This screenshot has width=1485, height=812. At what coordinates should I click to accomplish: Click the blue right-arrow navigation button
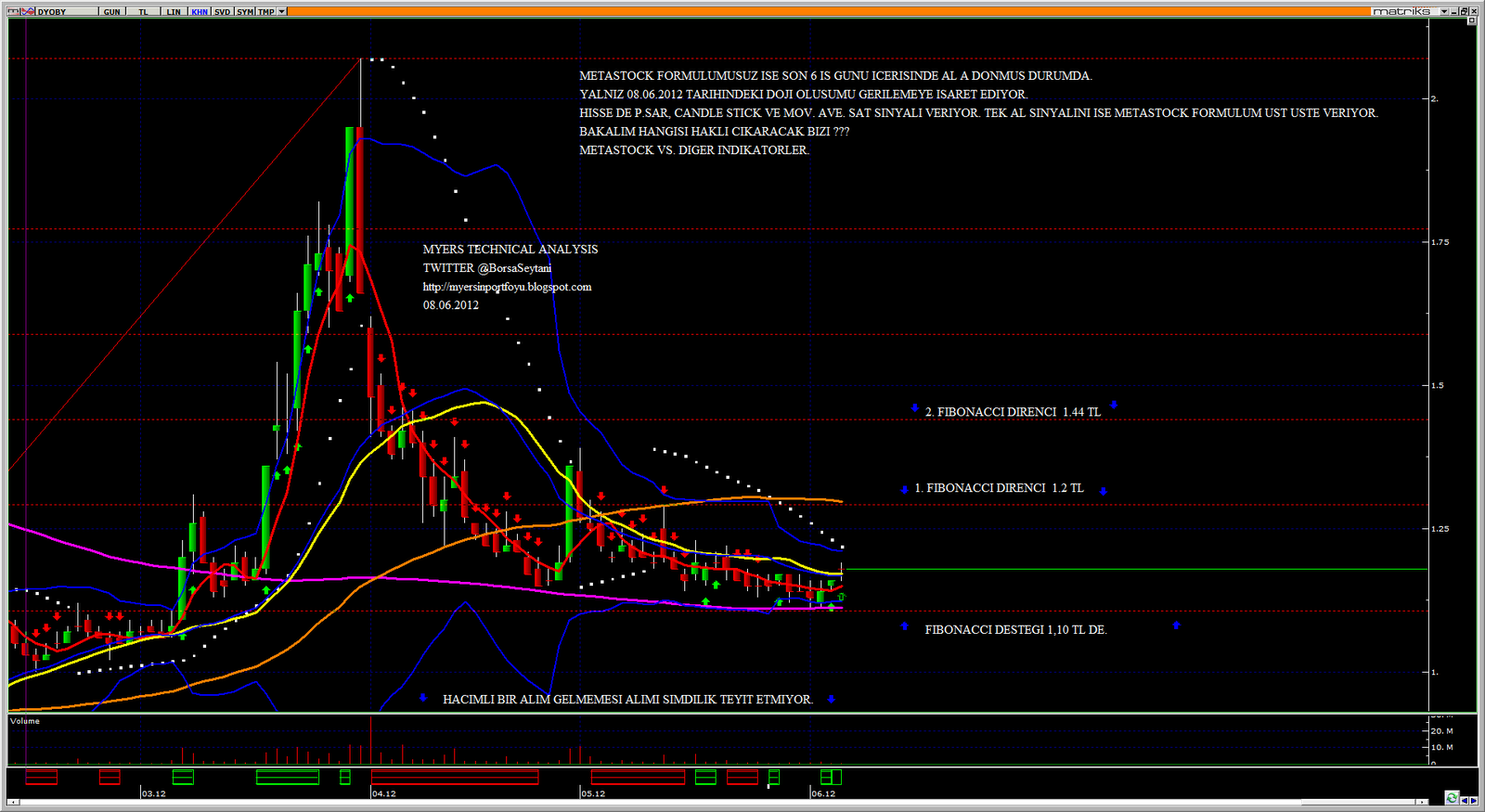(x=1474, y=800)
